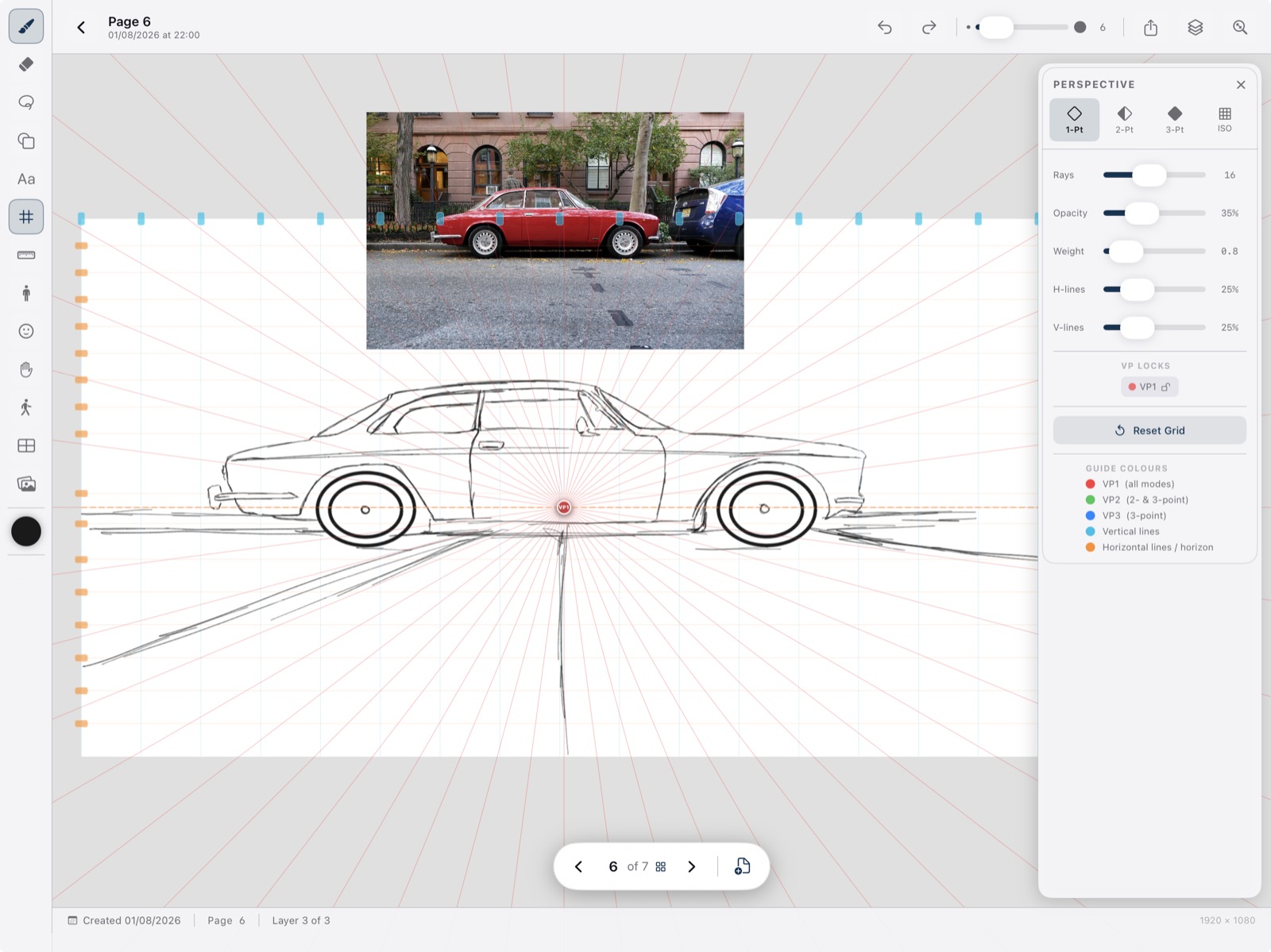Screen dimensions: 1271x952
Task: Open the page grid overview icon
Action: (661, 866)
